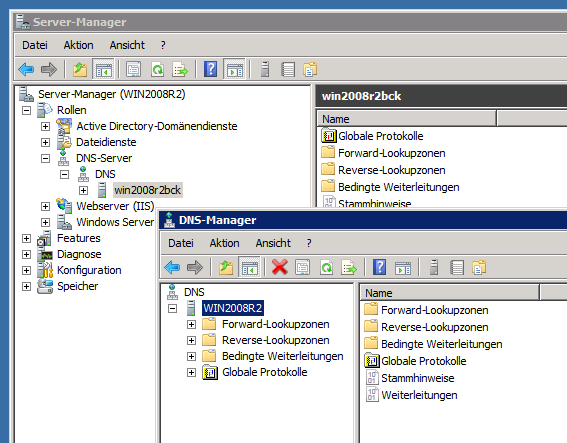The width and height of the screenshot is (567, 443).
Task: Expand Forward-Lookupzonen in DNS-Manager tree
Action: pyautogui.click(x=191, y=324)
